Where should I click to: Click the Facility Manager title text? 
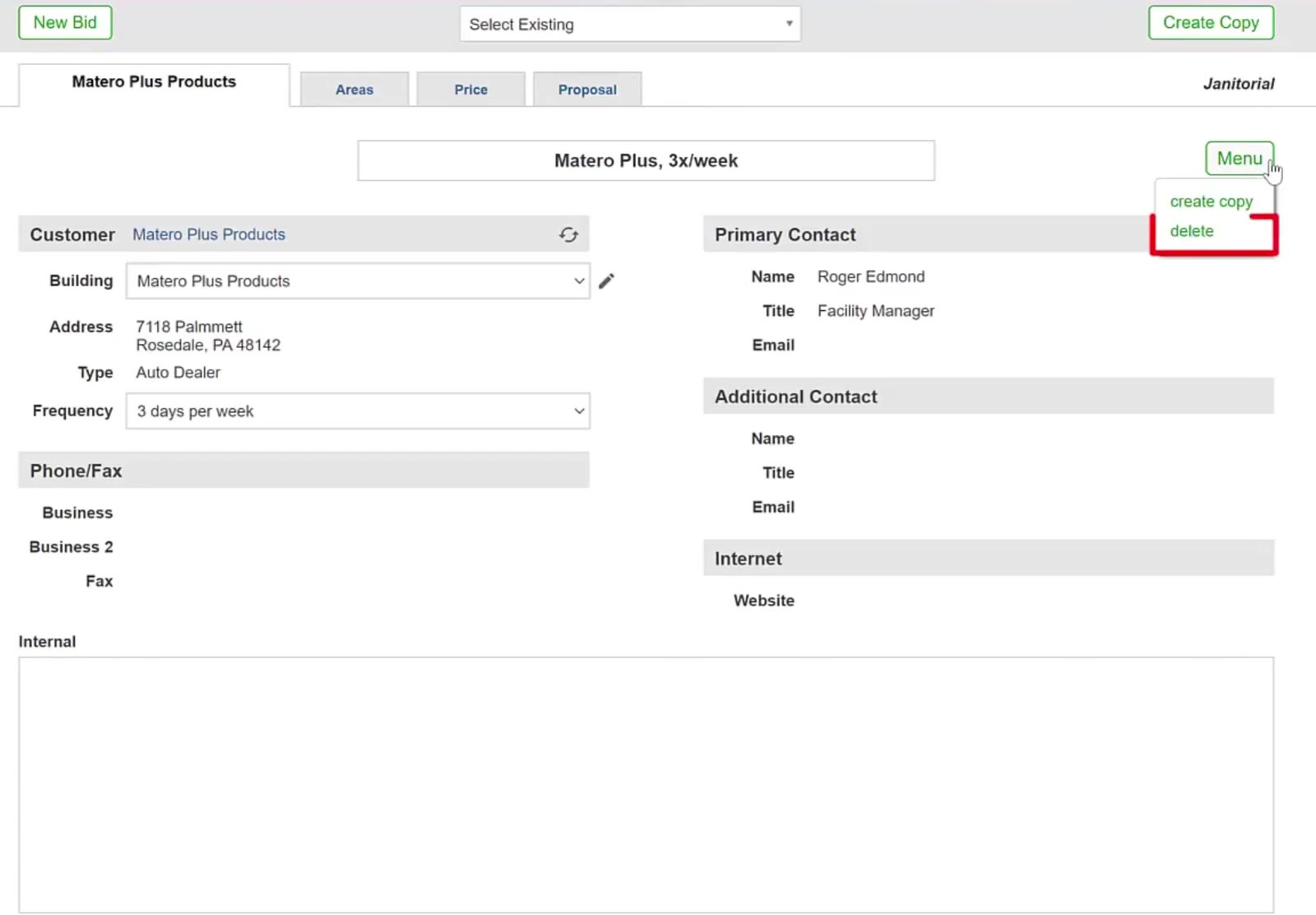click(x=876, y=311)
